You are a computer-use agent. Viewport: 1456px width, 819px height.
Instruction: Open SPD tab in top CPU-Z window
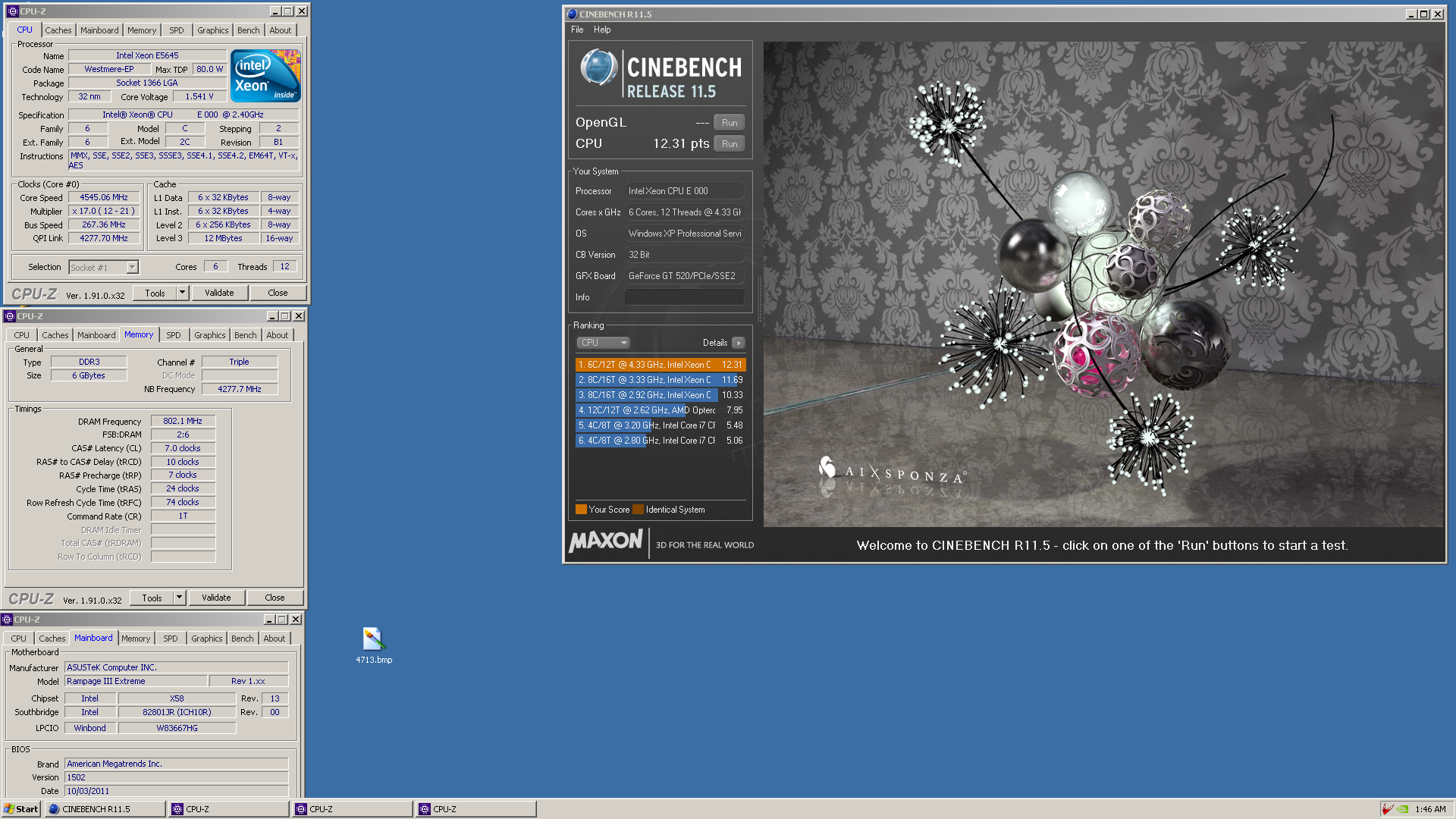177,30
